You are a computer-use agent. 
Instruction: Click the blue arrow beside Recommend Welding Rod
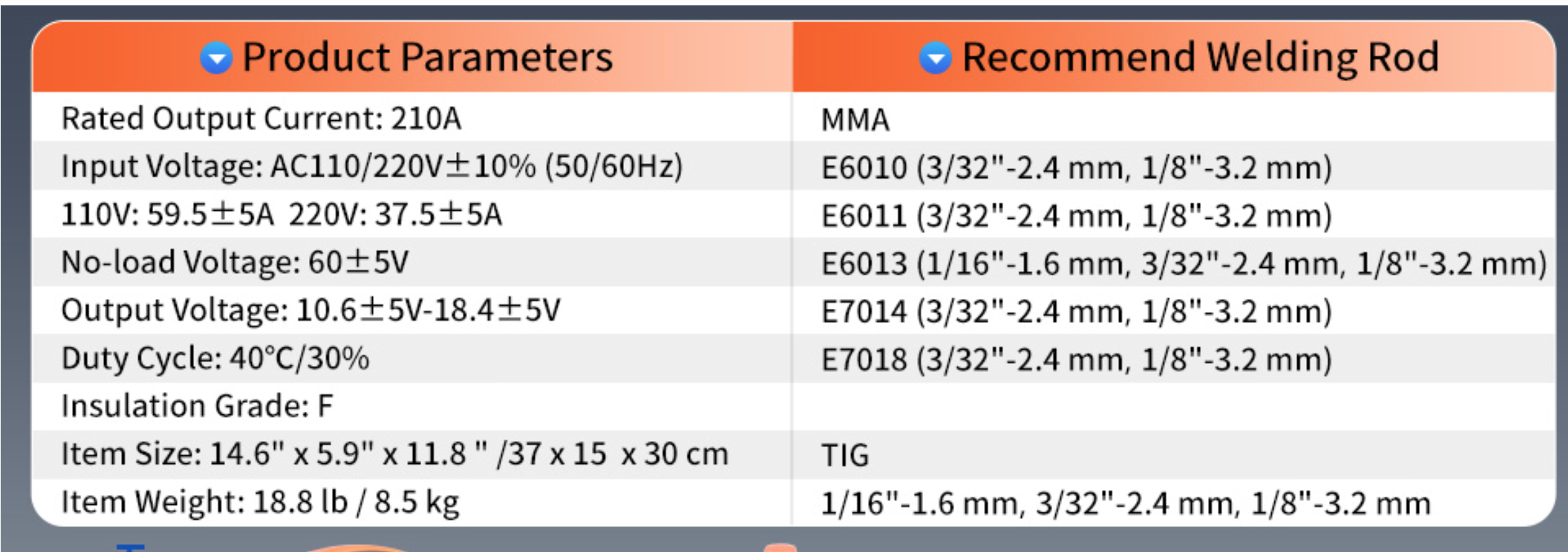(935, 58)
